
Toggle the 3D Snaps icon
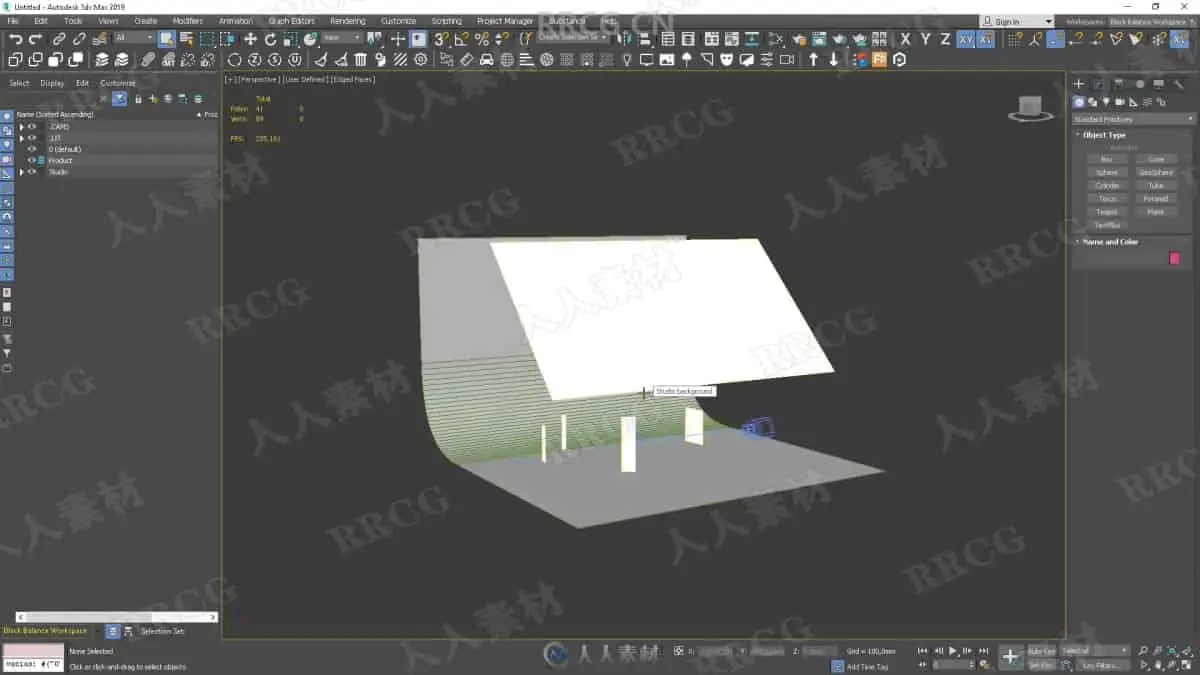(440, 39)
